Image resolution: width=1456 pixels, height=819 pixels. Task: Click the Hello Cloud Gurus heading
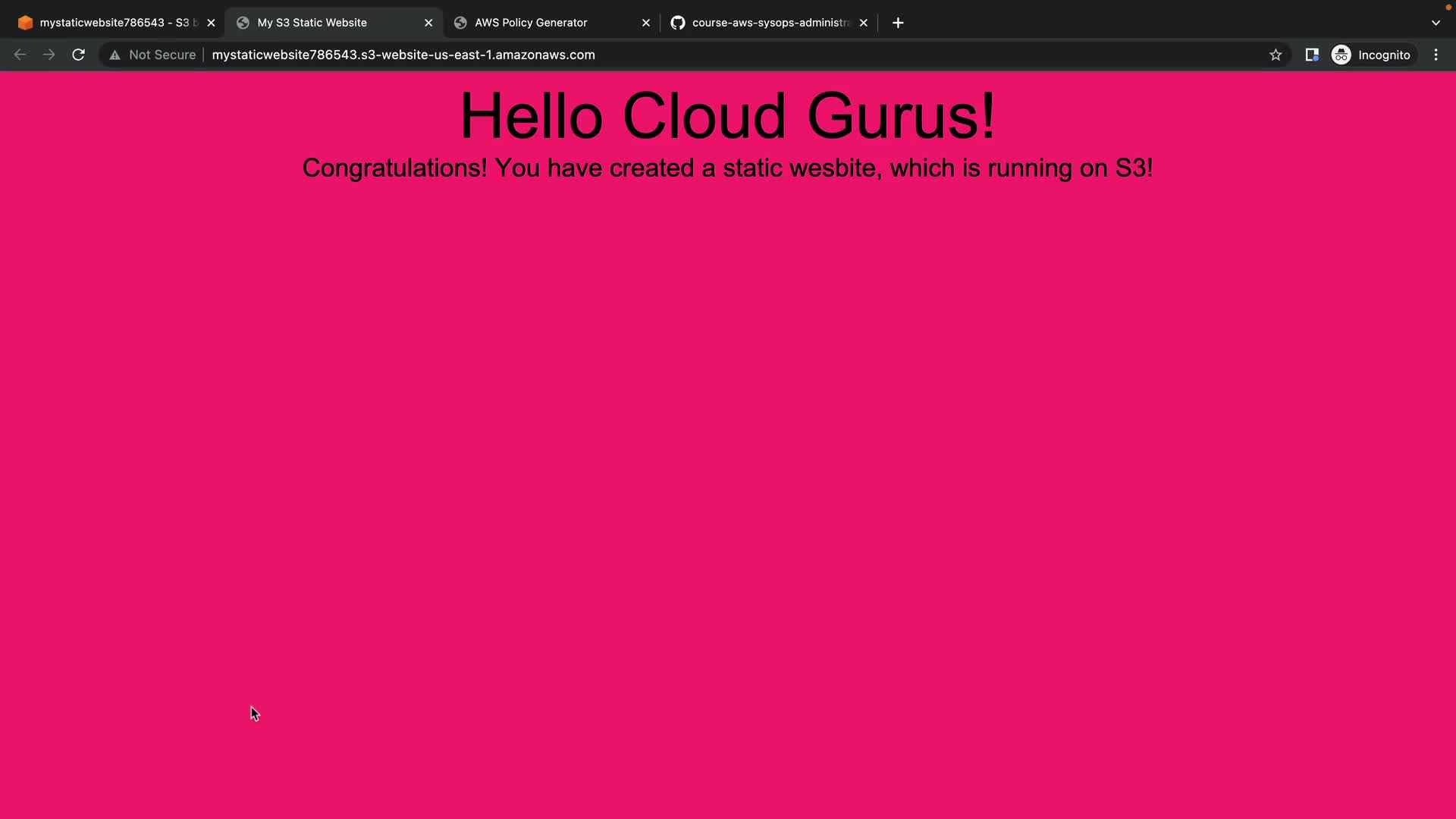point(727,116)
